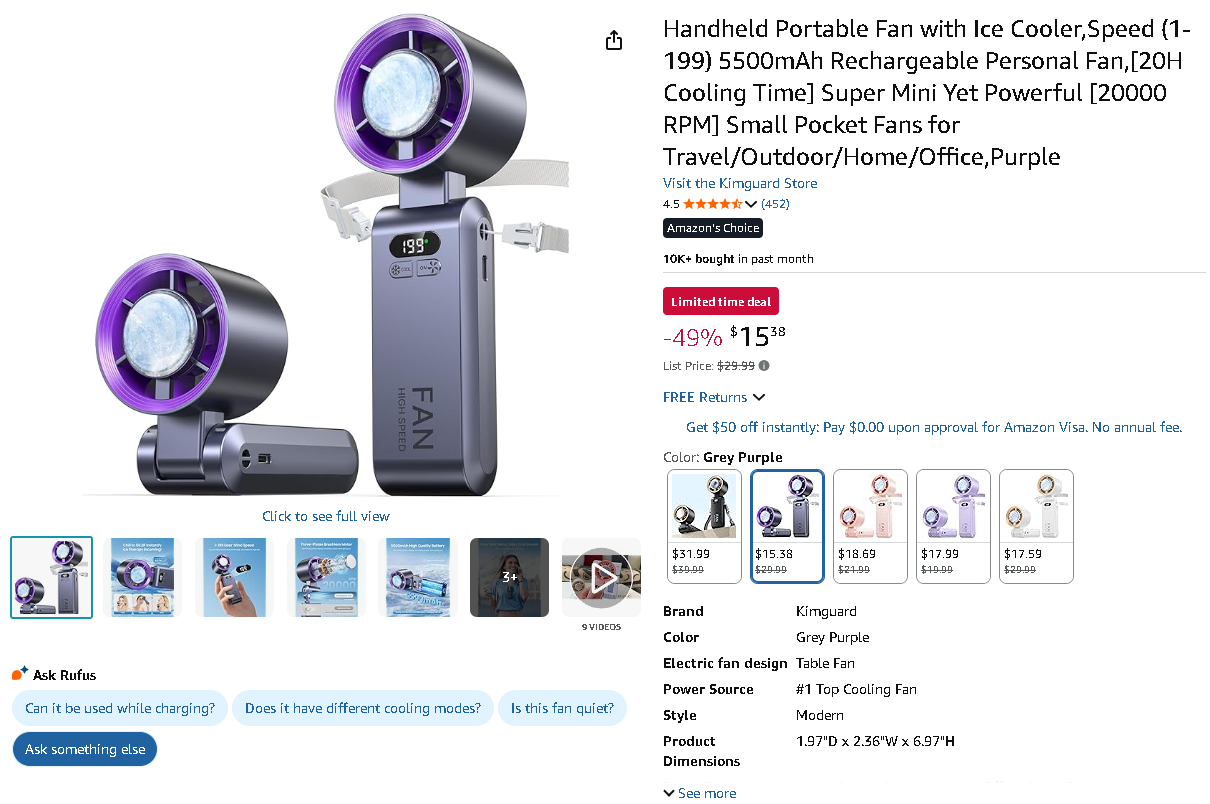This screenshot has height=804, width=1210.
Task: Choose the light purple $17.99 swatch
Action: tap(953, 526)
